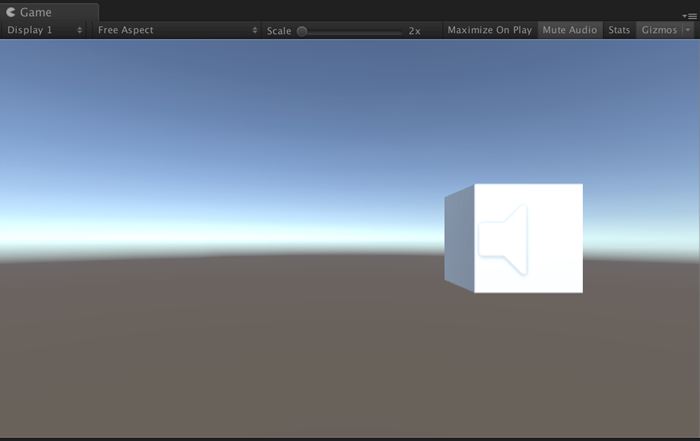700x441 pixels.
Task: Select the Game tab label
Action: pyautogui.click(x=36, y=12)
